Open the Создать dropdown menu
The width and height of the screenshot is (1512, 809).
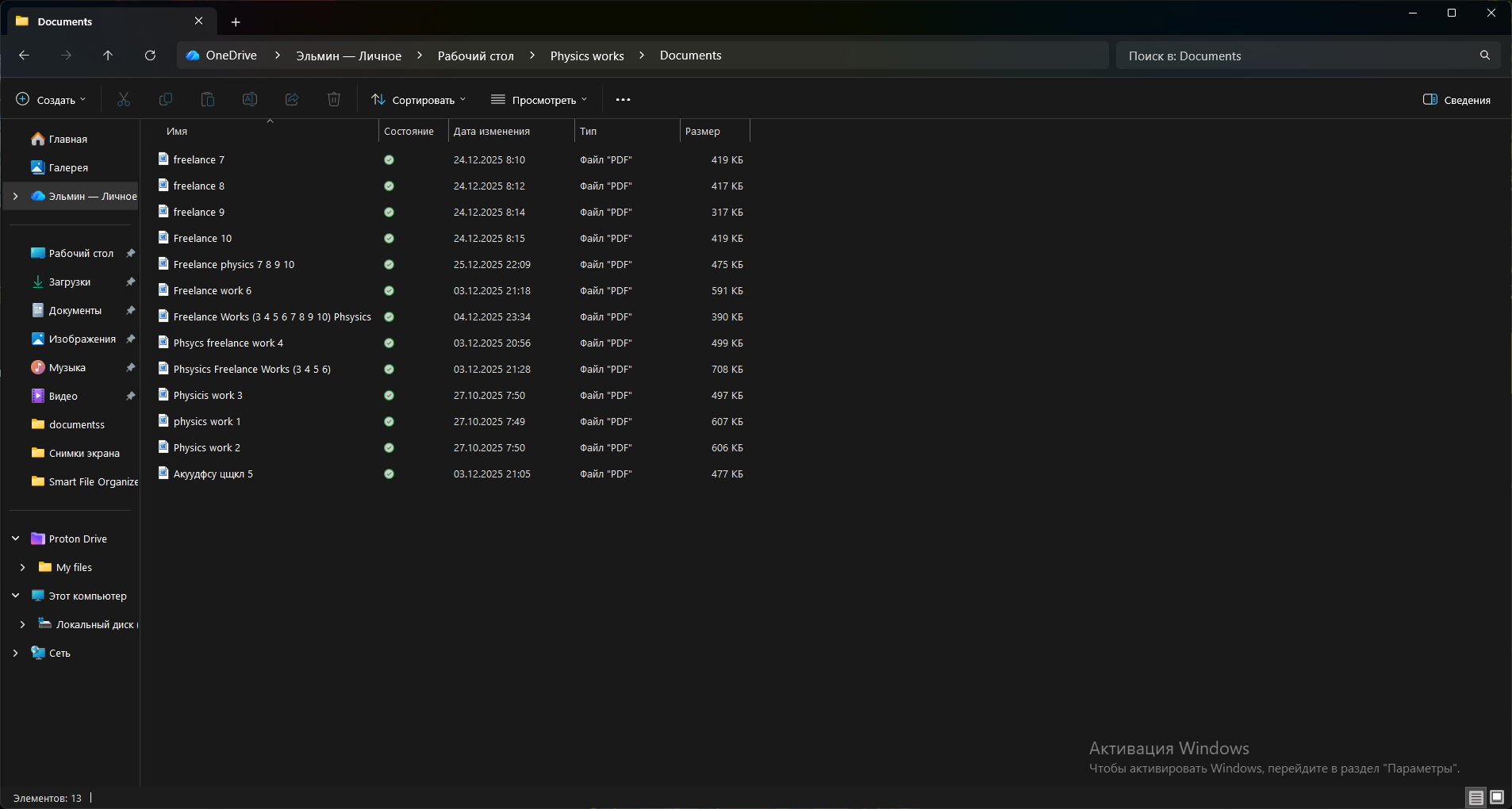click(51, 99)
